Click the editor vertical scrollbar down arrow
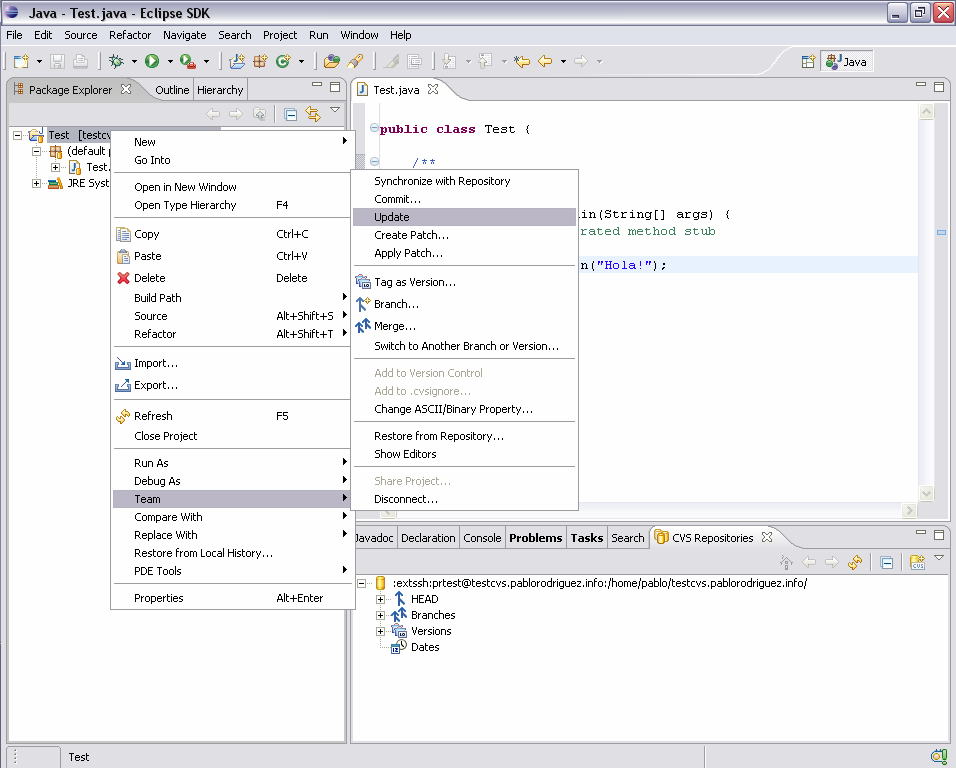Screen dimensions: 956x768 [x=926, y=494]
